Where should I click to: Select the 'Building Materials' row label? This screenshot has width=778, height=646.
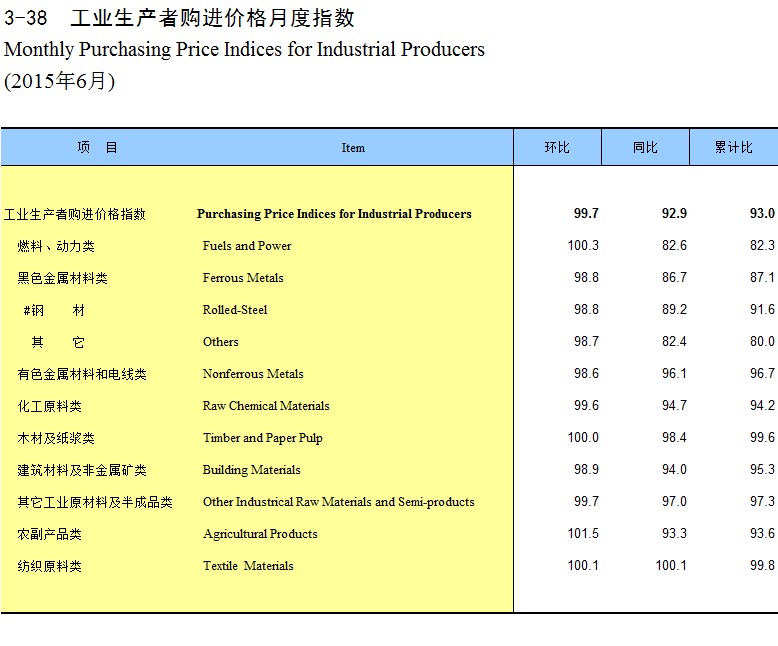[252, 470]
